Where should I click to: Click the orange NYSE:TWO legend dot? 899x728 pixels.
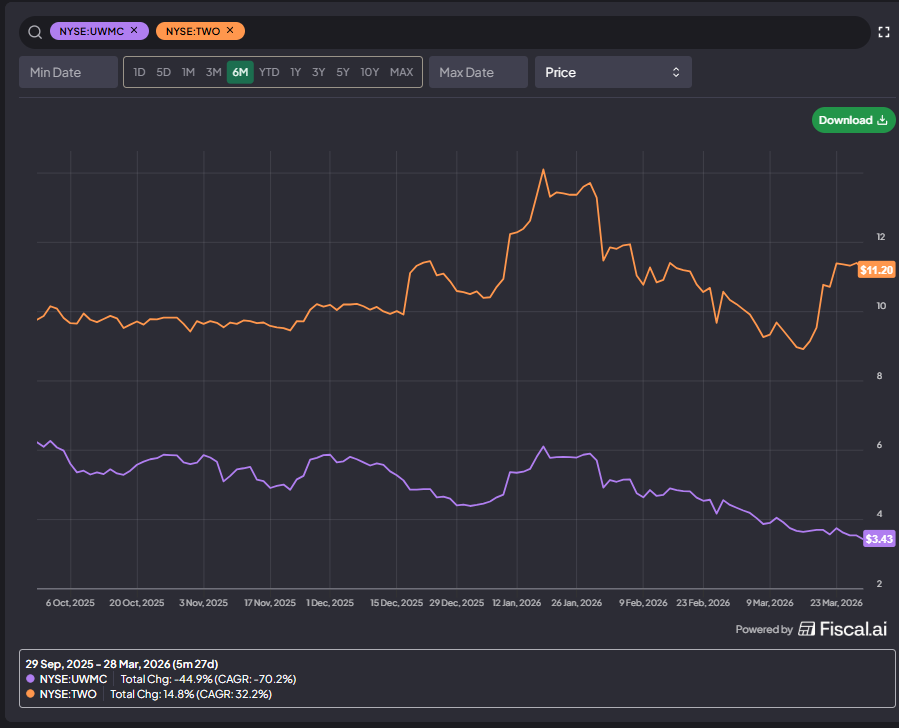30,694
